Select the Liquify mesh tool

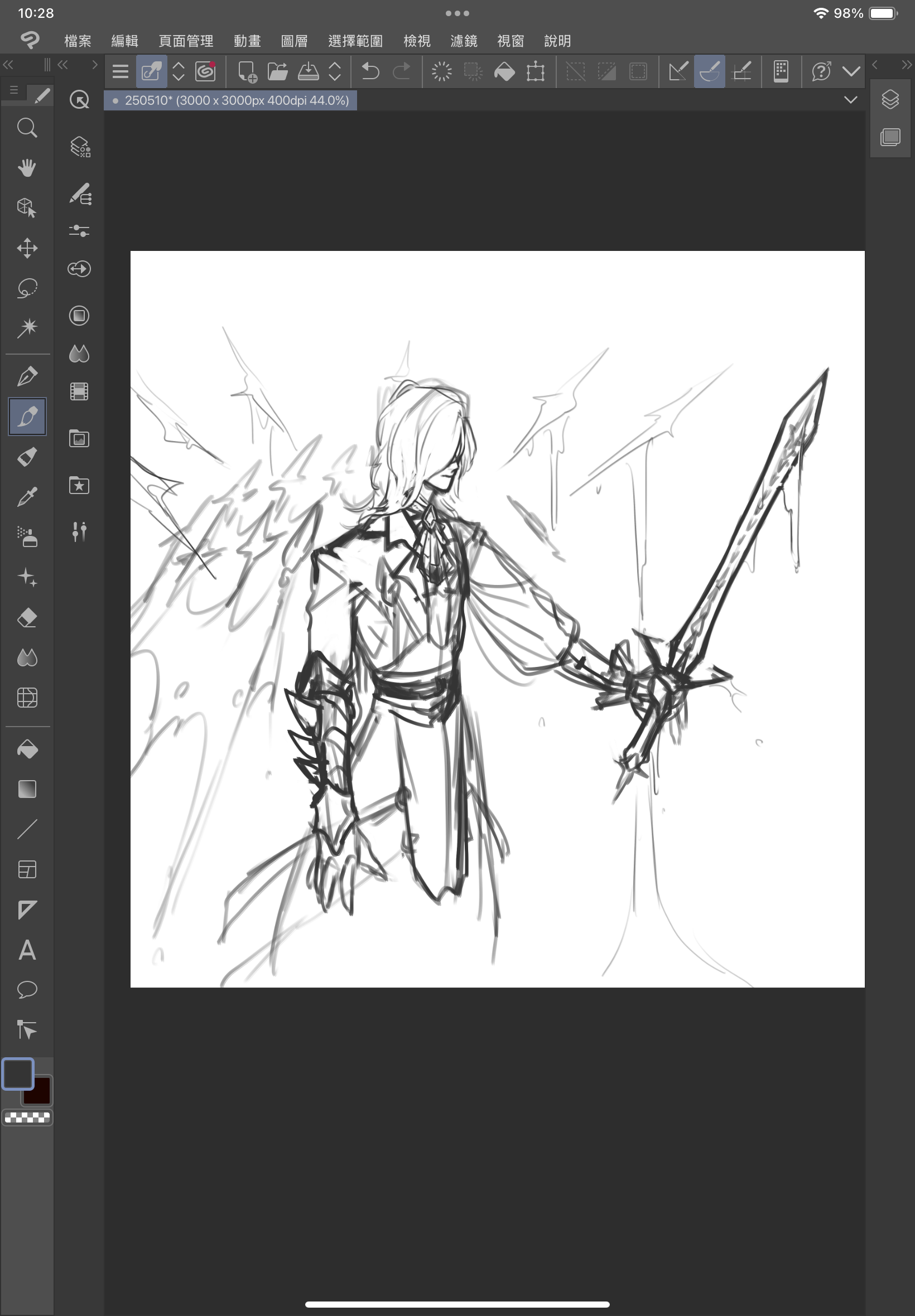click(x=27, y=698)
